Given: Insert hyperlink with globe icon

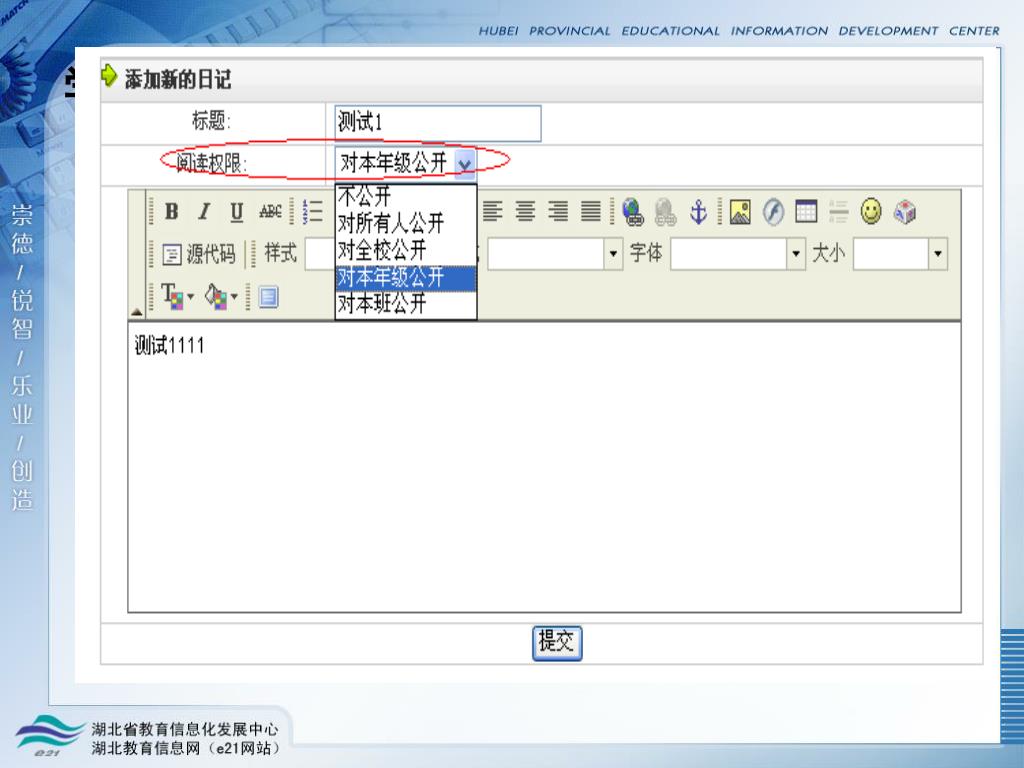Looking at the screenshot, I should [633, 212].
